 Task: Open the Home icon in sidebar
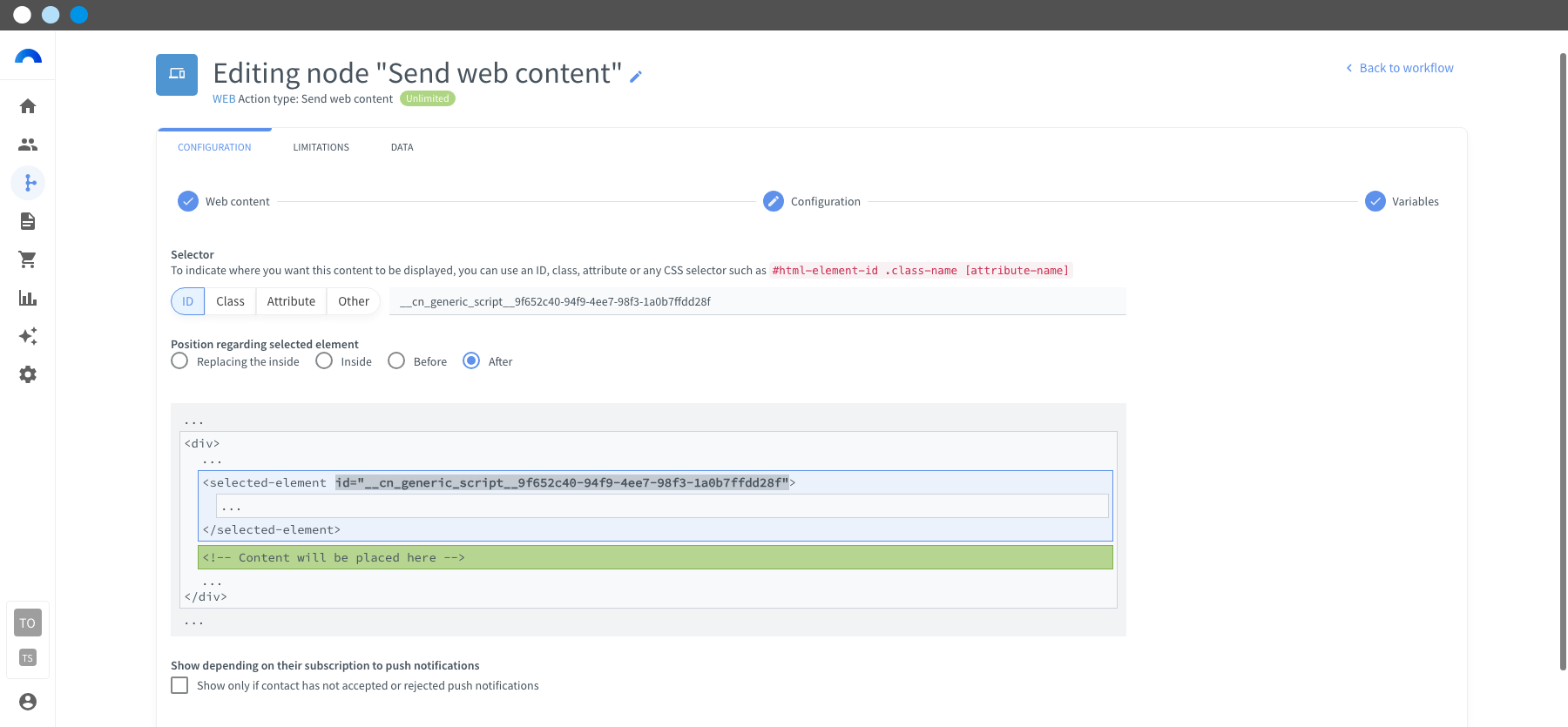(28, 106)
